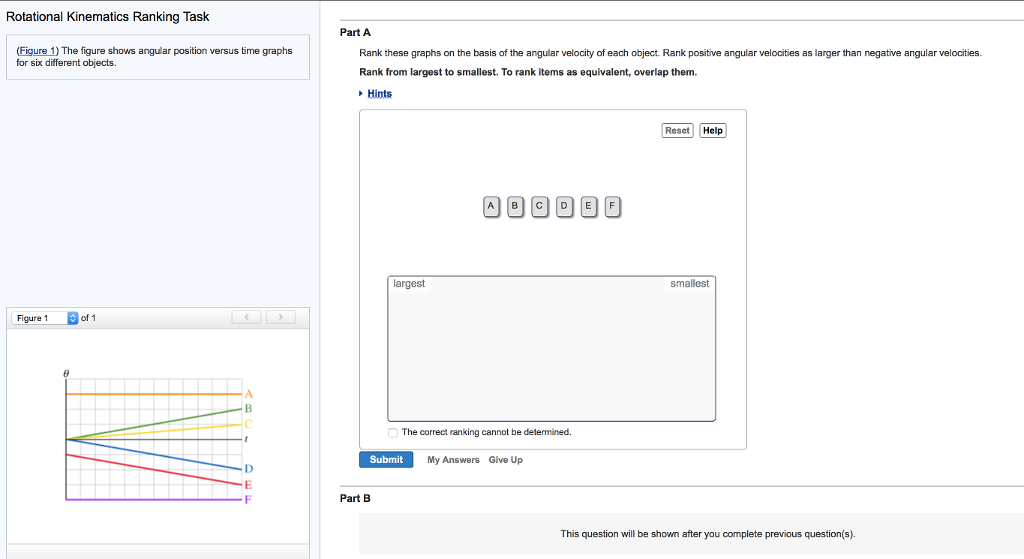Open the Figure 1 link in problem text
The height and width of the screenshot is (559, 1024).
click(38, 50)
